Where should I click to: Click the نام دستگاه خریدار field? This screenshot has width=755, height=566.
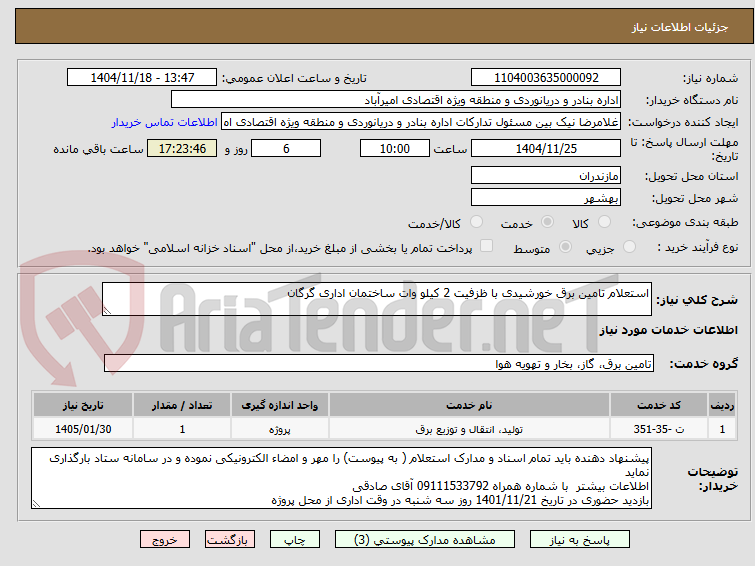pos(396,100)
